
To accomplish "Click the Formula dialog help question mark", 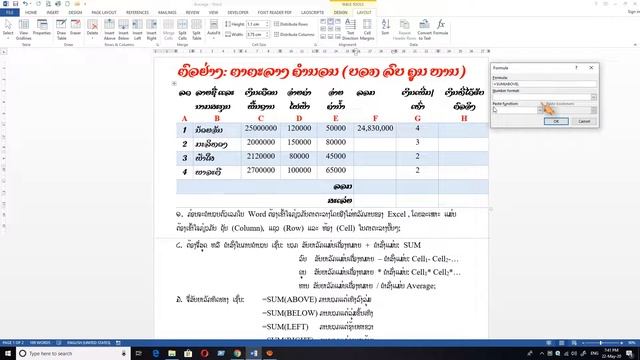I will click(x=576, y=68).
